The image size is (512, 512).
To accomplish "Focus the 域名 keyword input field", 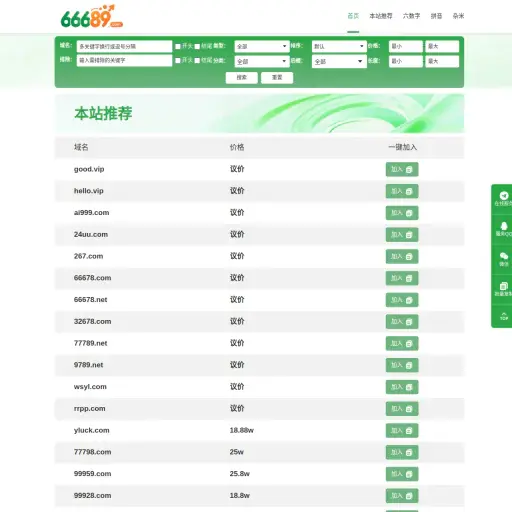I will (124, 46).
